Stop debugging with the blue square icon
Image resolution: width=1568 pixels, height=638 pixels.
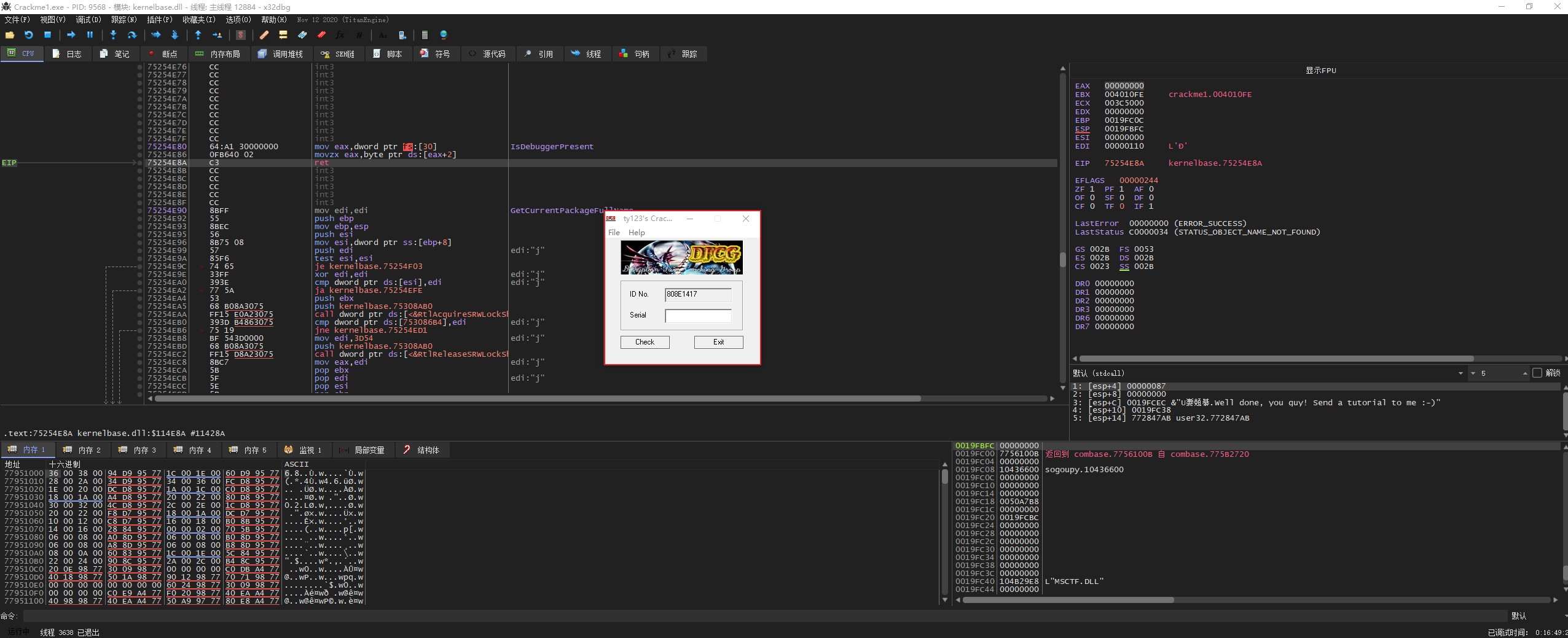[x=47, y=36]
